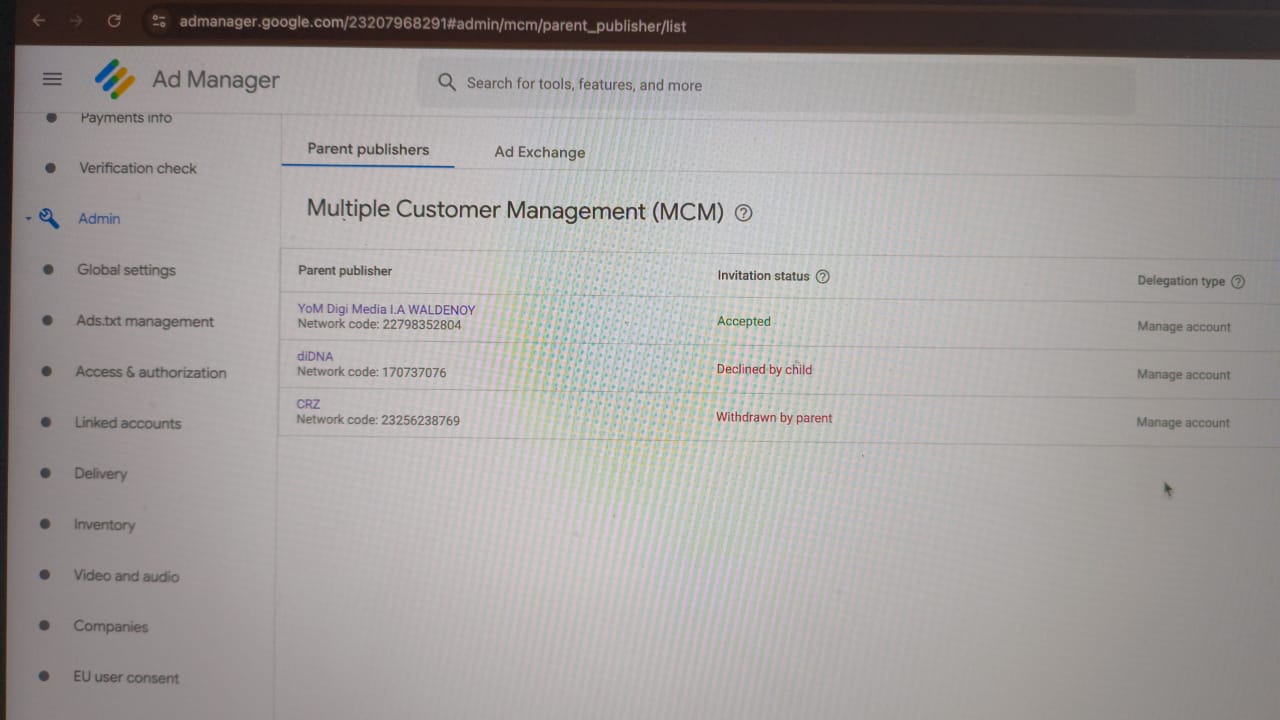Open Ads.txt management in sidebar
The width and height of the screenshot is (1280, 720).
point(145,321)
